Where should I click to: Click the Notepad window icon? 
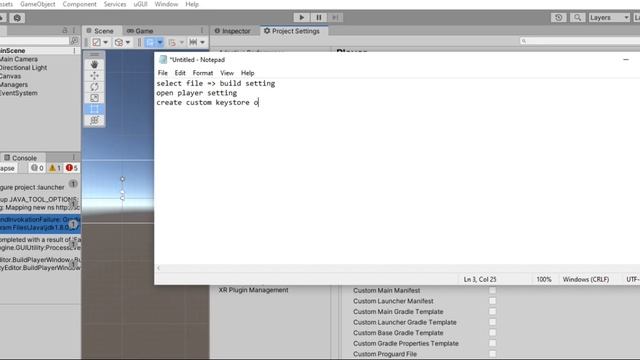[x=163, y=60]
